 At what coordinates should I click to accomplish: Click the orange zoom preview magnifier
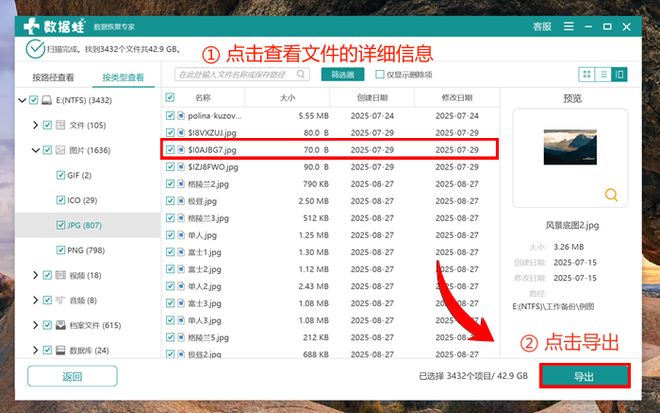tap(611, 195)
